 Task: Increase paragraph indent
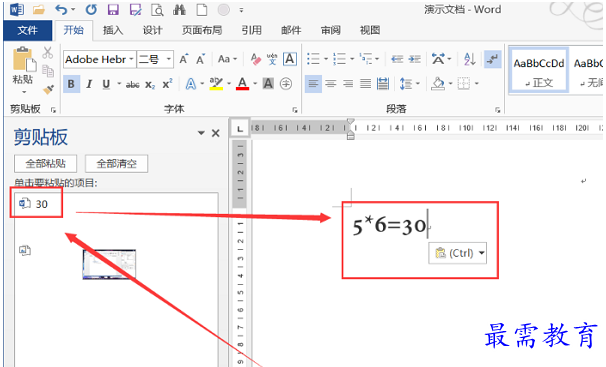(415, 59)
